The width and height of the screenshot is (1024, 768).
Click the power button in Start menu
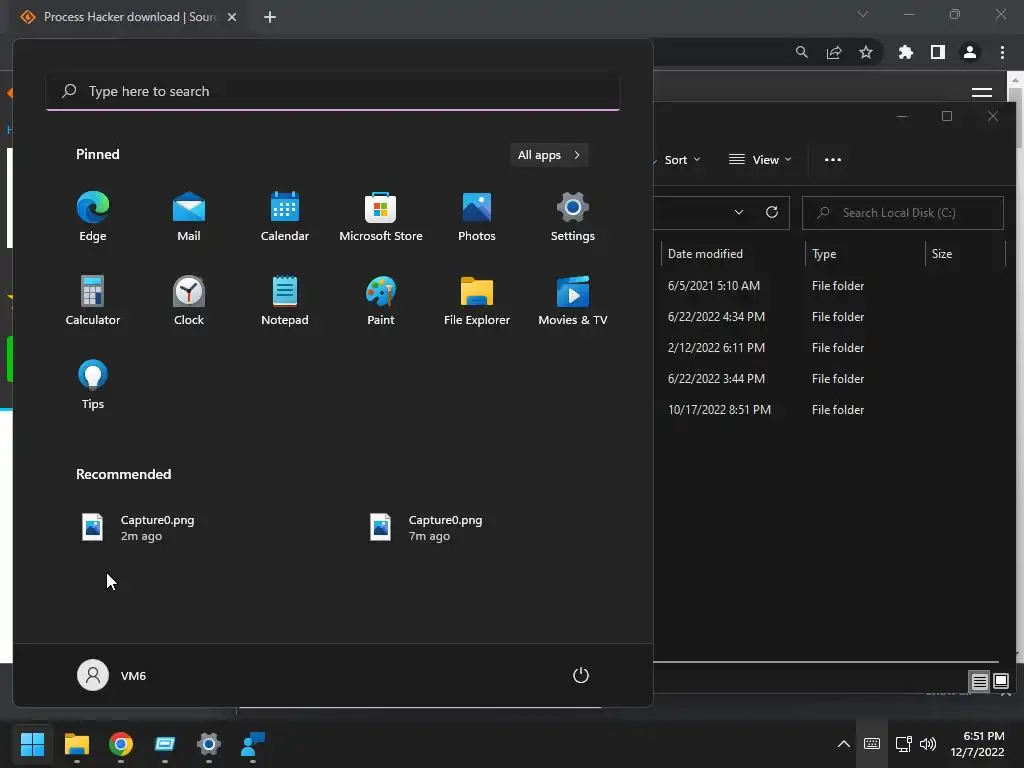581,675
